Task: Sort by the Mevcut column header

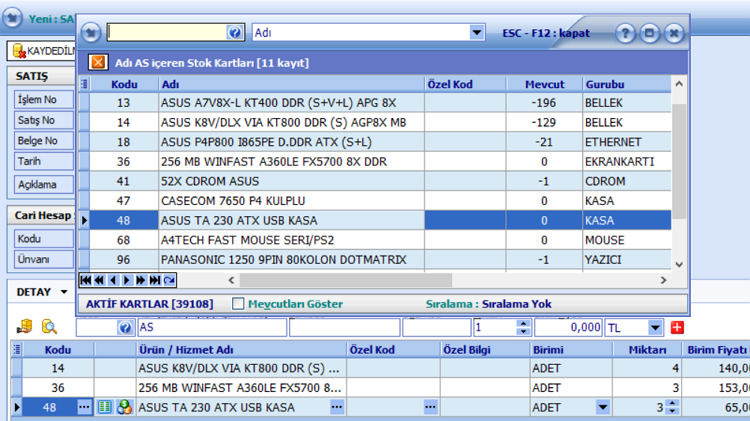Action: point(544,84)
